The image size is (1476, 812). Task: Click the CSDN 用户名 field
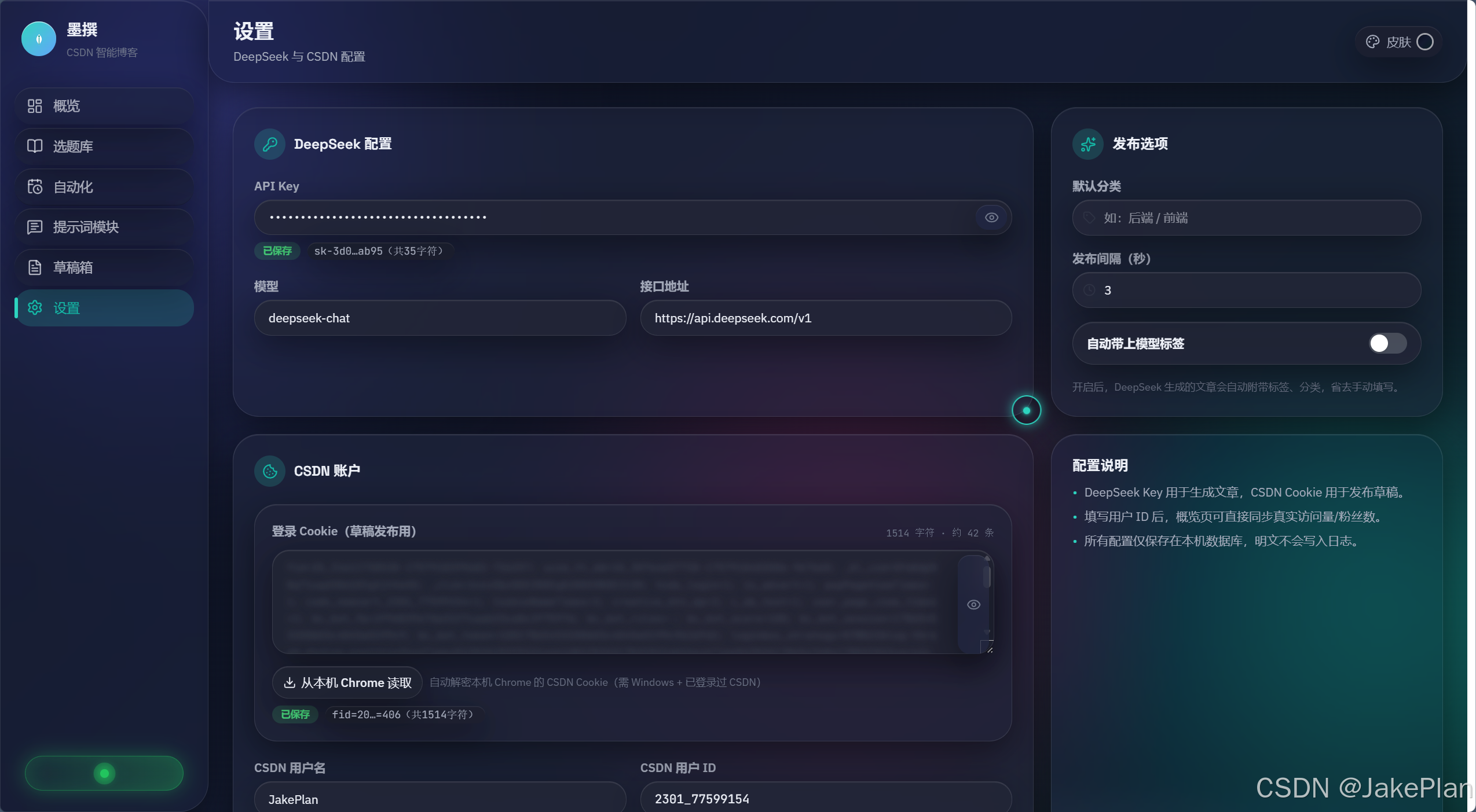[x=440, y=797]
